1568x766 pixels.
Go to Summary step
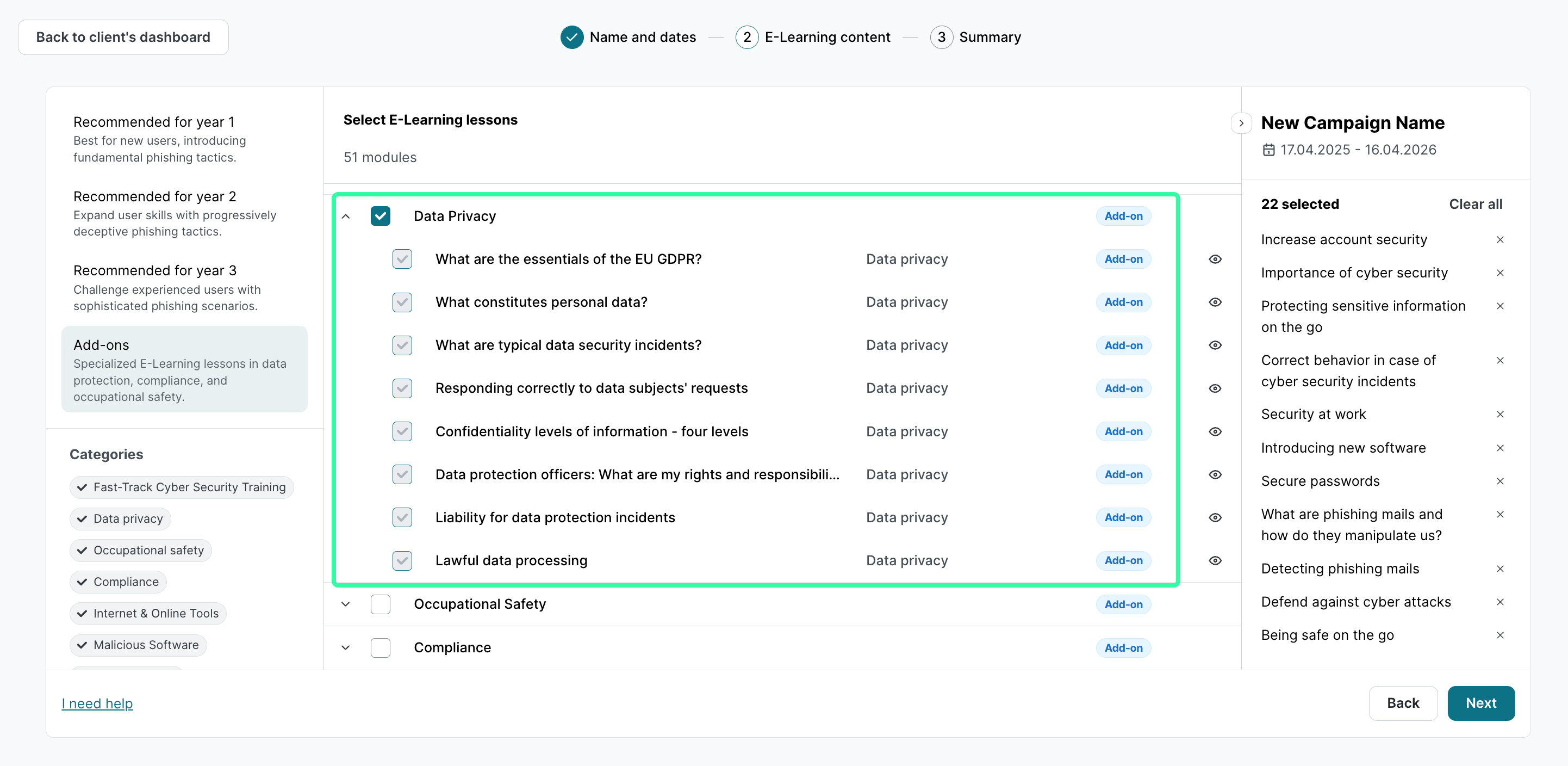tap(976, 37)
